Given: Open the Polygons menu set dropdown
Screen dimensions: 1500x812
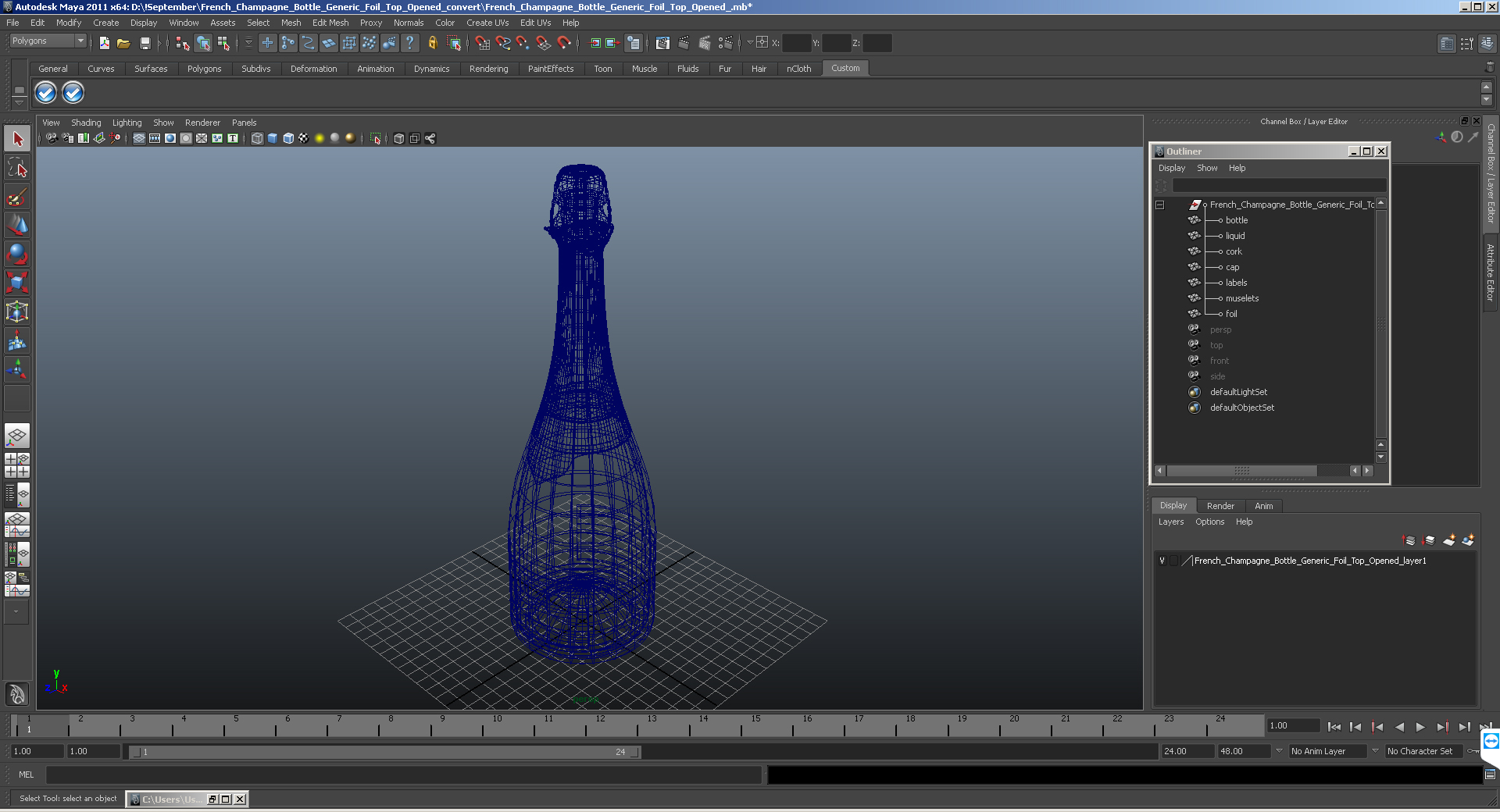Looking at the screenshot, I should (x=48, y=41).
